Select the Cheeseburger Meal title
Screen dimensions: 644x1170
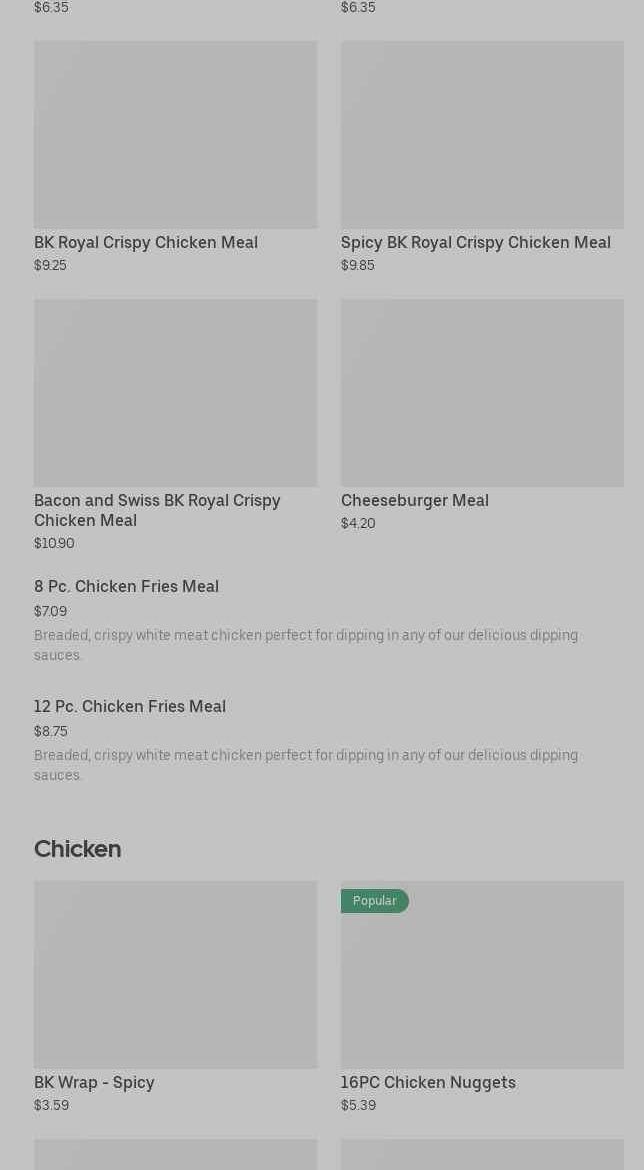coord(414,500)
